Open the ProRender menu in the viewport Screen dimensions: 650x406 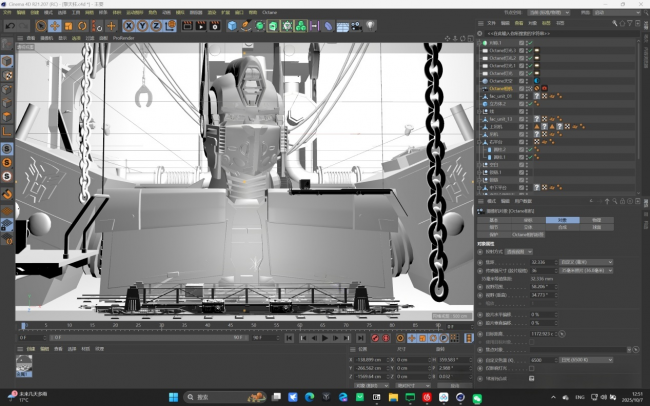tap(123, 38)
